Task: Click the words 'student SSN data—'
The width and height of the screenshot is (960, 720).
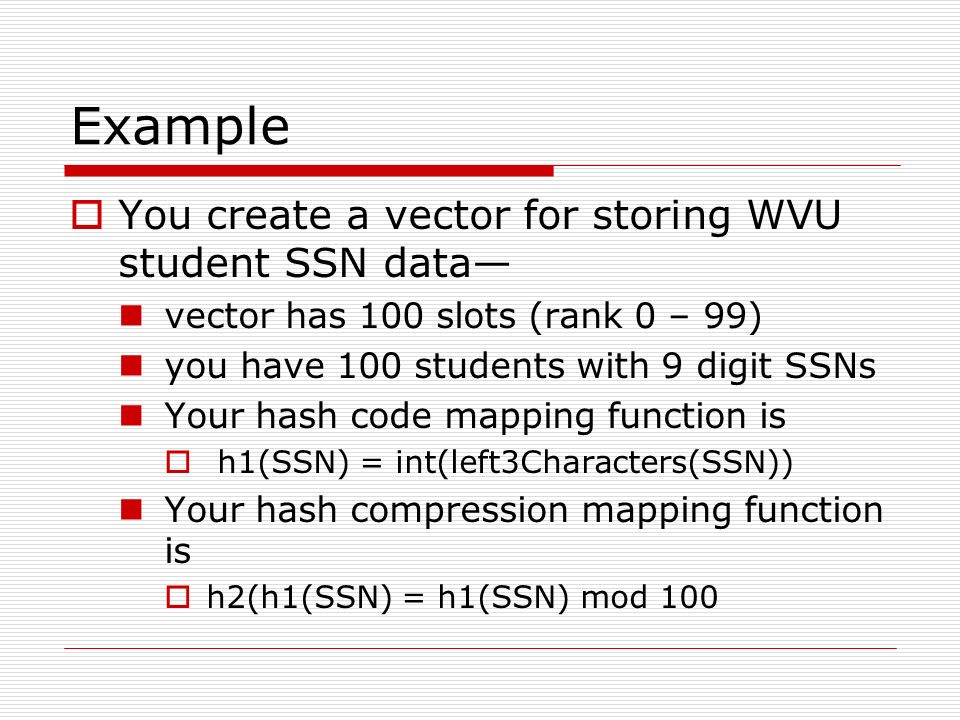Action: [313, 264]
